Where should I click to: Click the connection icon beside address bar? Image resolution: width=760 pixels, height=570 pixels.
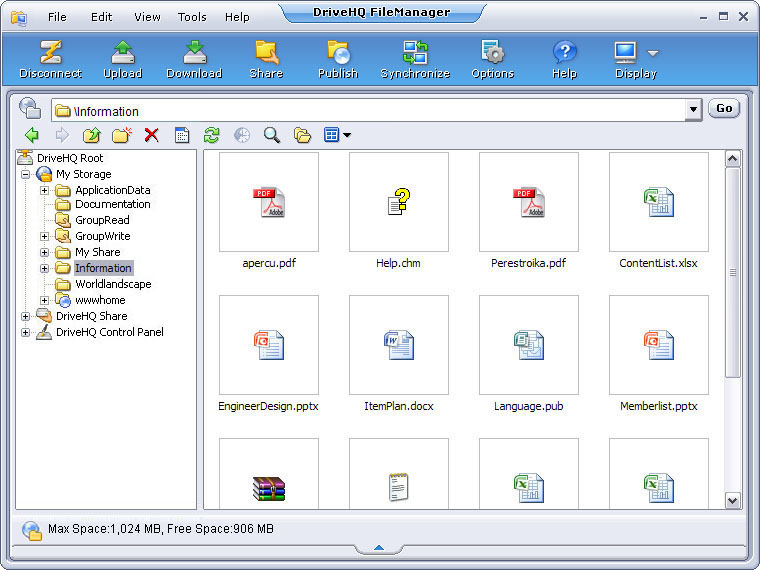tap(30, 108)
